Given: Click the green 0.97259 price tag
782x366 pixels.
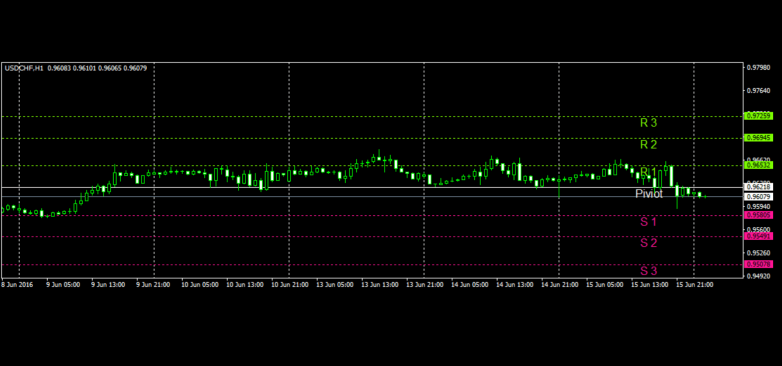Looking at the screenshot, I should (x=759, y=116).
